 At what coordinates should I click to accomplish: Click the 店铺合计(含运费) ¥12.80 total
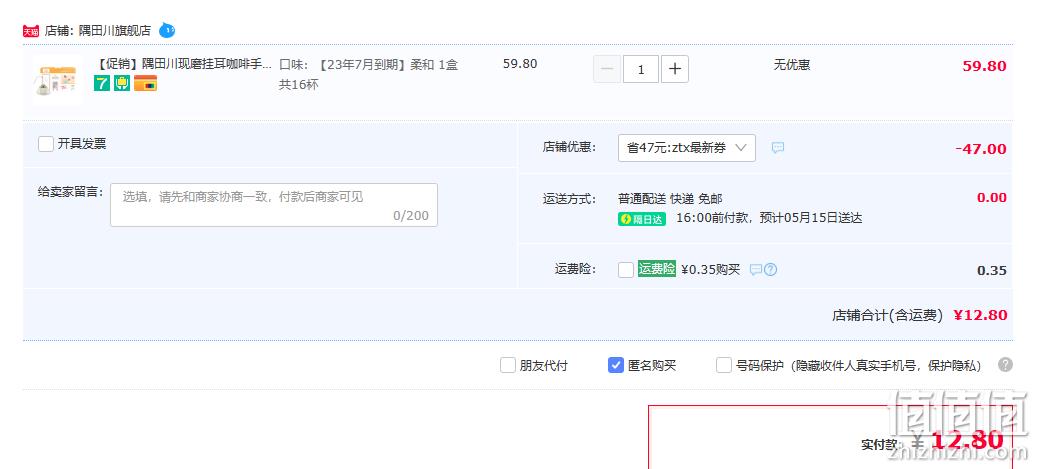(x=919, y=316)
